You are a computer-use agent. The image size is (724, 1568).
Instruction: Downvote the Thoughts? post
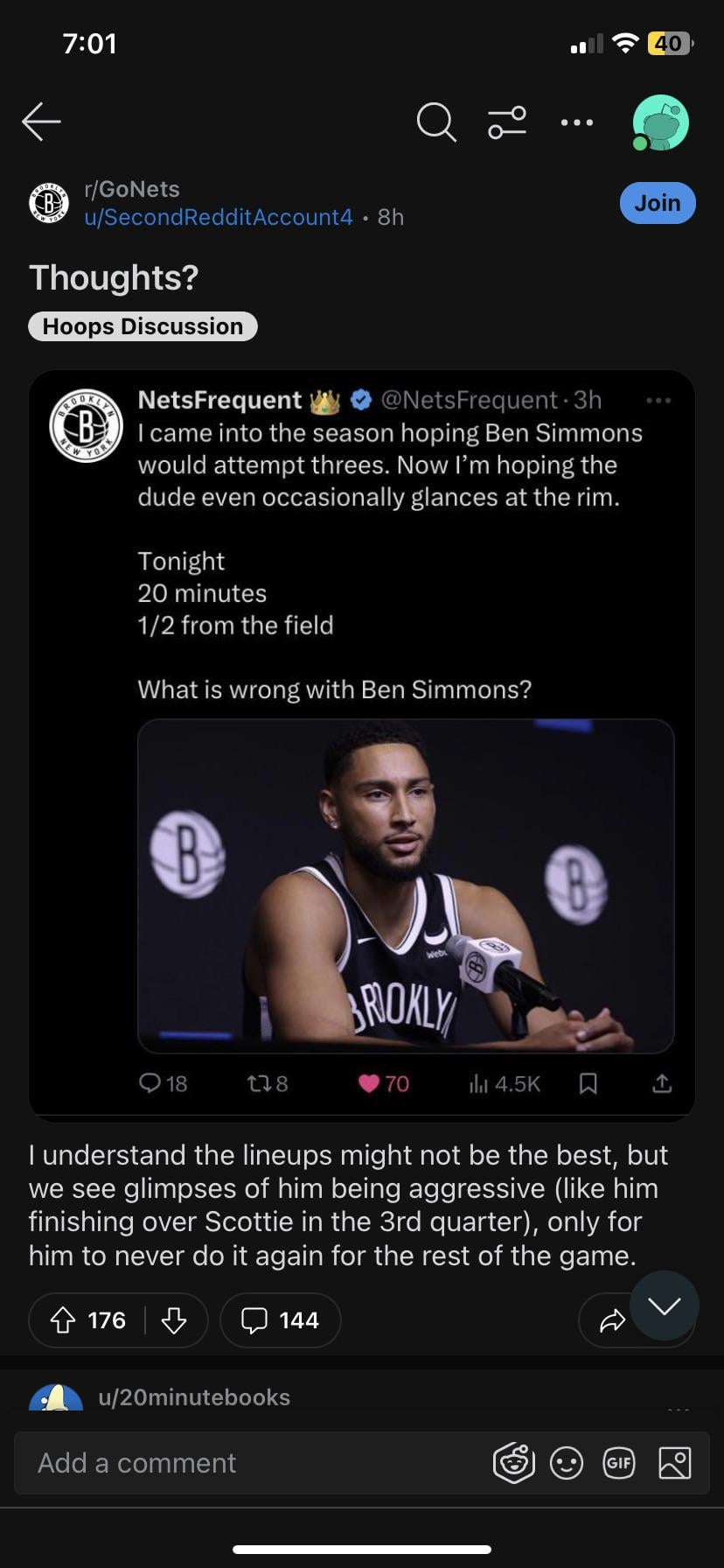click(174, 1319)
